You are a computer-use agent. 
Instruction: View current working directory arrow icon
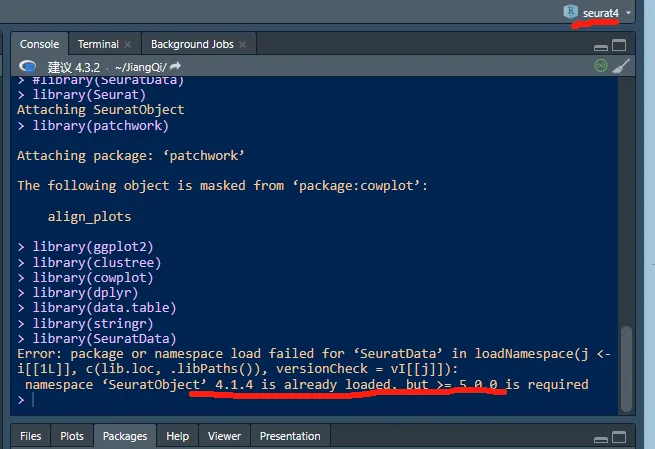pos(175,66)
